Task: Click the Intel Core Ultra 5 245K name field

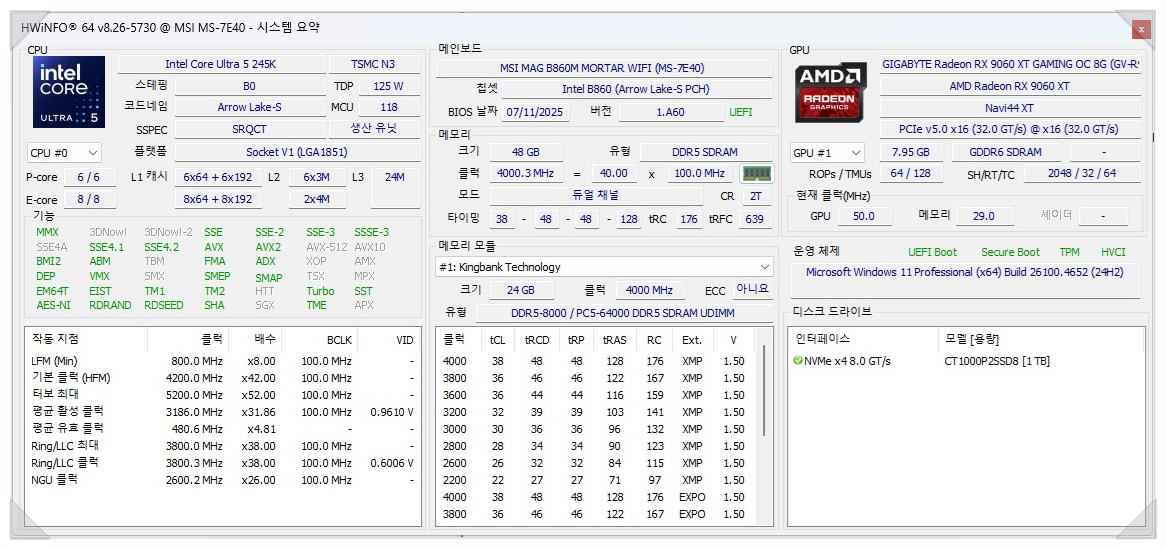Action: point(220,64)
